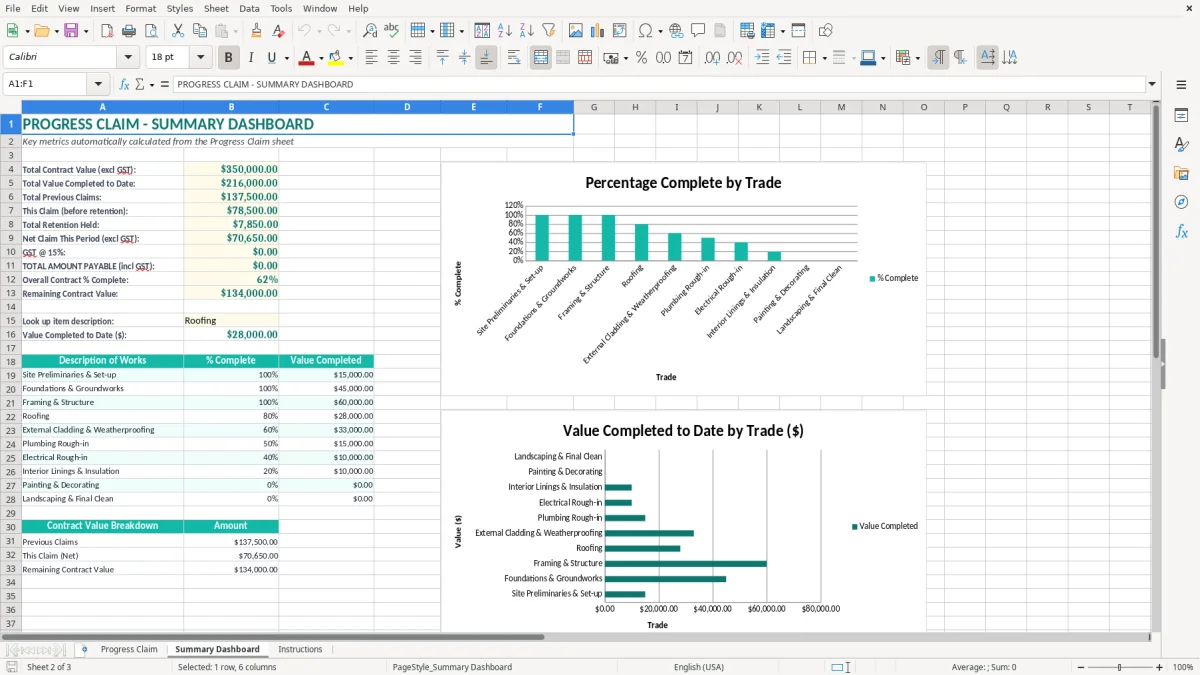The height and width of the screenshot is (675, 1200).
Task: Select Percentage Complete by Trade chart
Action: (683, 279)
